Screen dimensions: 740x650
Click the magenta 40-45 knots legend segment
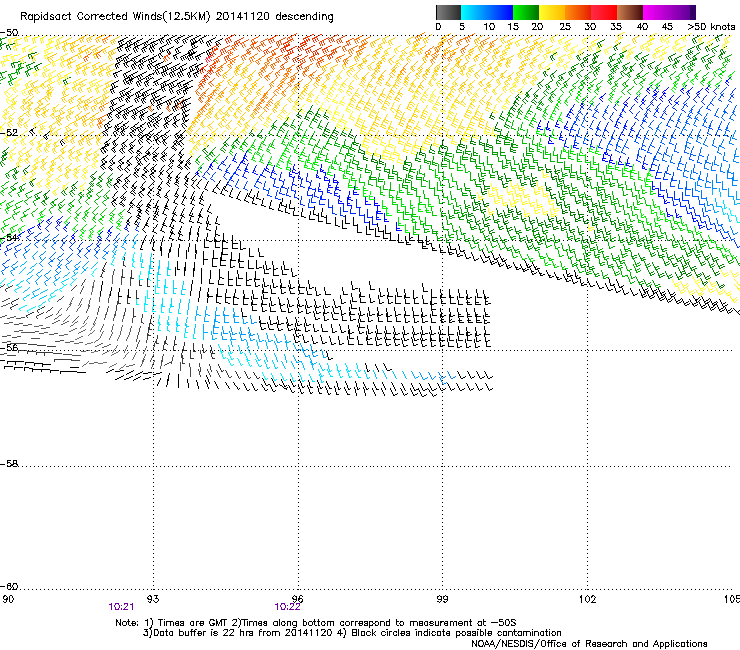tap(656, 12)
